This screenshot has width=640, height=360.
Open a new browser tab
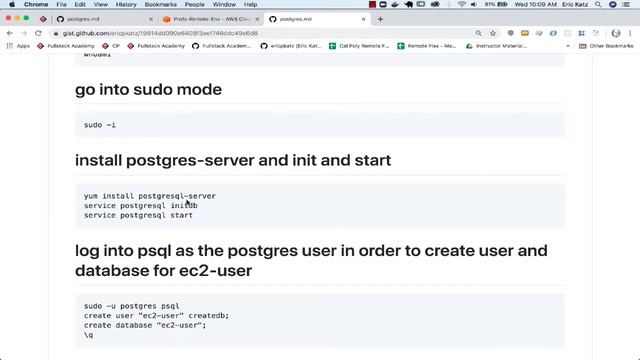click(380, 19)
